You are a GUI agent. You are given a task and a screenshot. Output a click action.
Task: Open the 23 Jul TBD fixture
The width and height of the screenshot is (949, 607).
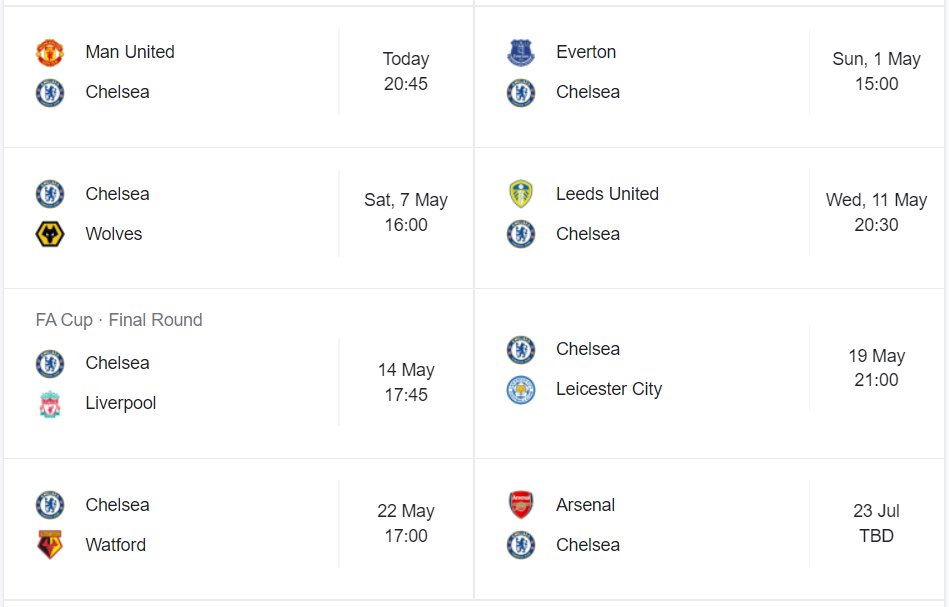[877, 524]
